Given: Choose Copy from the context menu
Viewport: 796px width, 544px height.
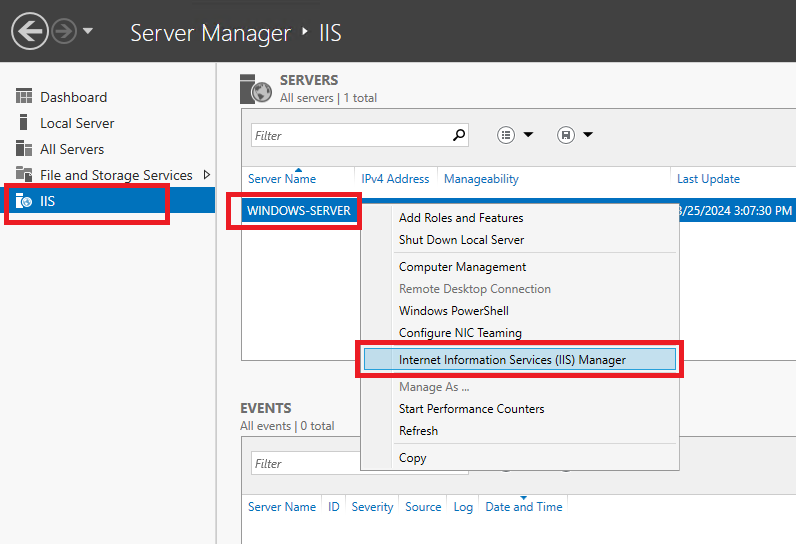Looking at the screenshot, I should 413,458.
